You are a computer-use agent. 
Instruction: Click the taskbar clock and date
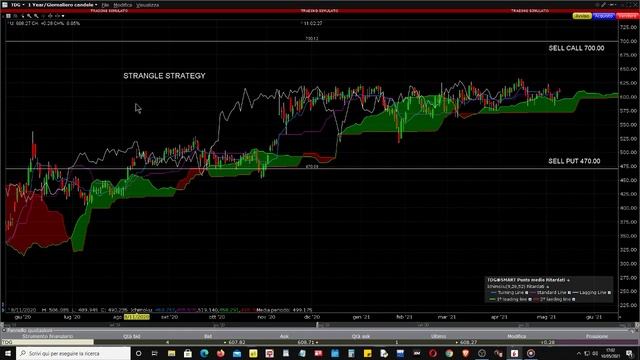click(x=611, y=353)
